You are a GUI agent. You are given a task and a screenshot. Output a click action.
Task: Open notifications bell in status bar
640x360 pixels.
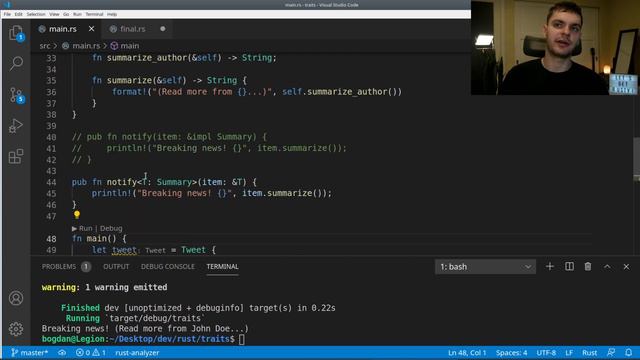click(x=629, y=353)
